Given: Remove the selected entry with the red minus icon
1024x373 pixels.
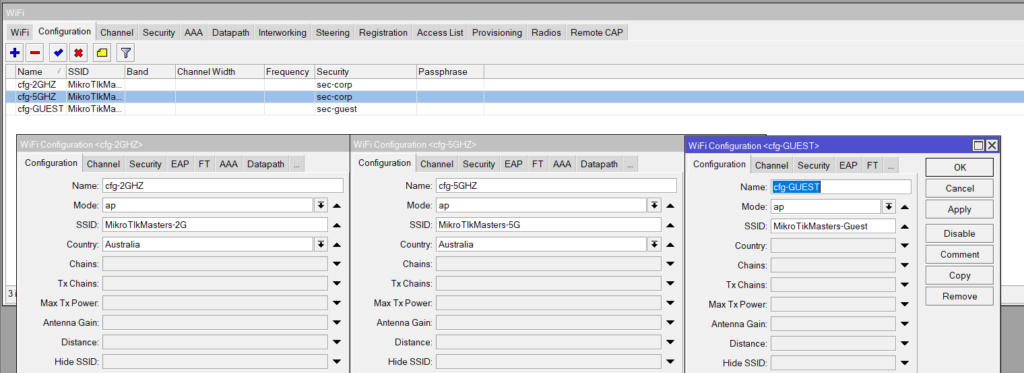Looking at the screenshot, I should click(x=35, y=53).
